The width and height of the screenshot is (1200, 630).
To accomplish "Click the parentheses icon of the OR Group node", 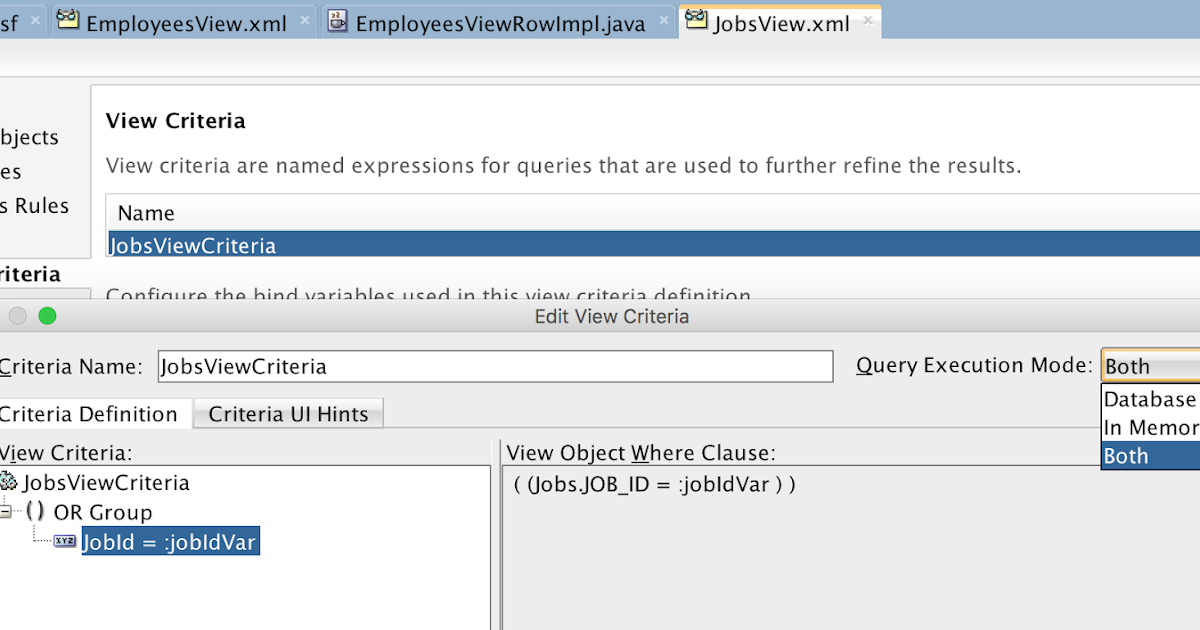I will (35, 512).
